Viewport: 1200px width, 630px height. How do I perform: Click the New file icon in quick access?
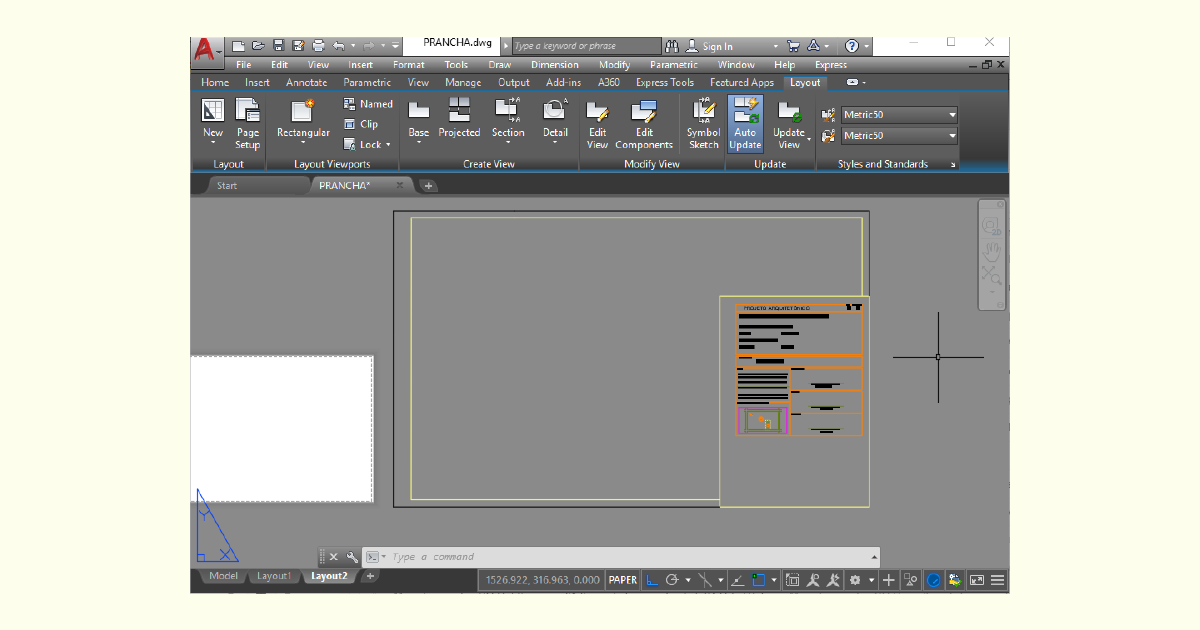pos(238,46)
